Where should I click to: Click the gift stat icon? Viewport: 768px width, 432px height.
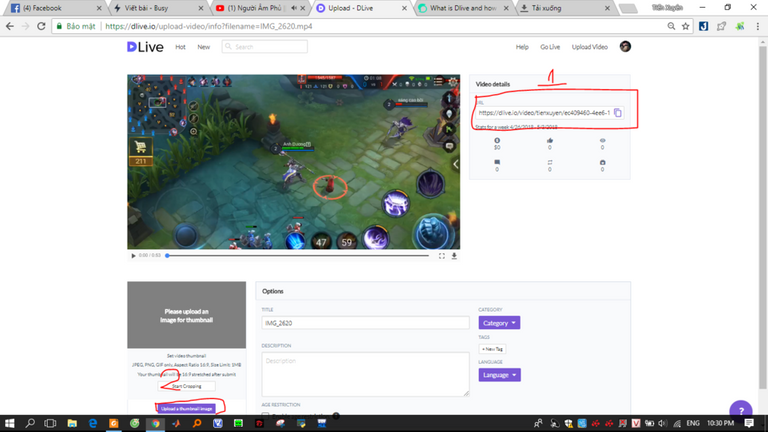[x=602, y=162]
